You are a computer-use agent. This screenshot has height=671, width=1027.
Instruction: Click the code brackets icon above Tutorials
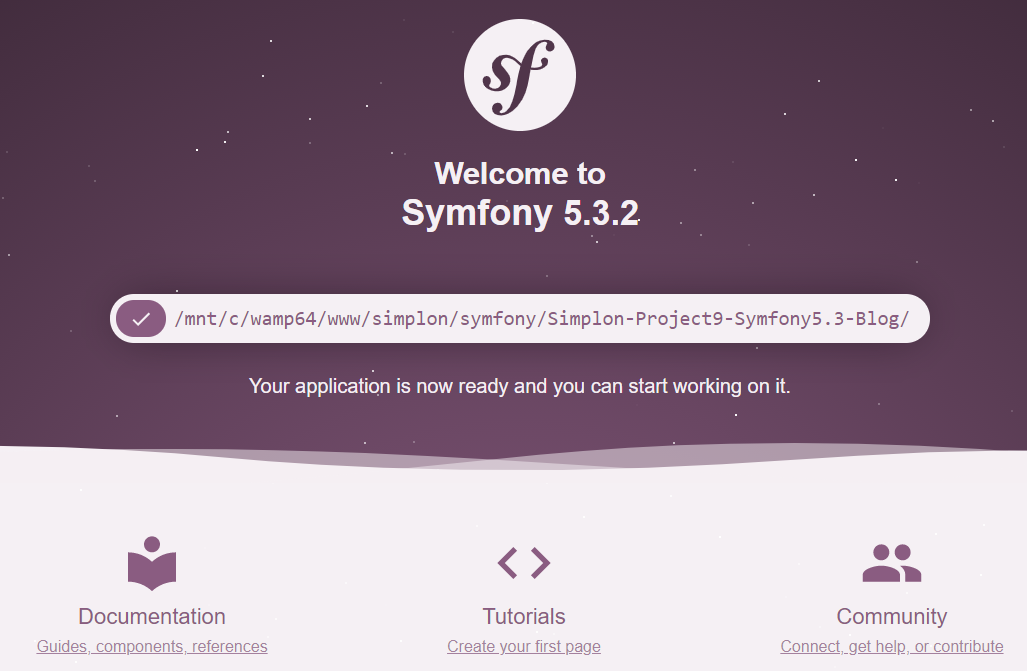(x=523, y=561)
